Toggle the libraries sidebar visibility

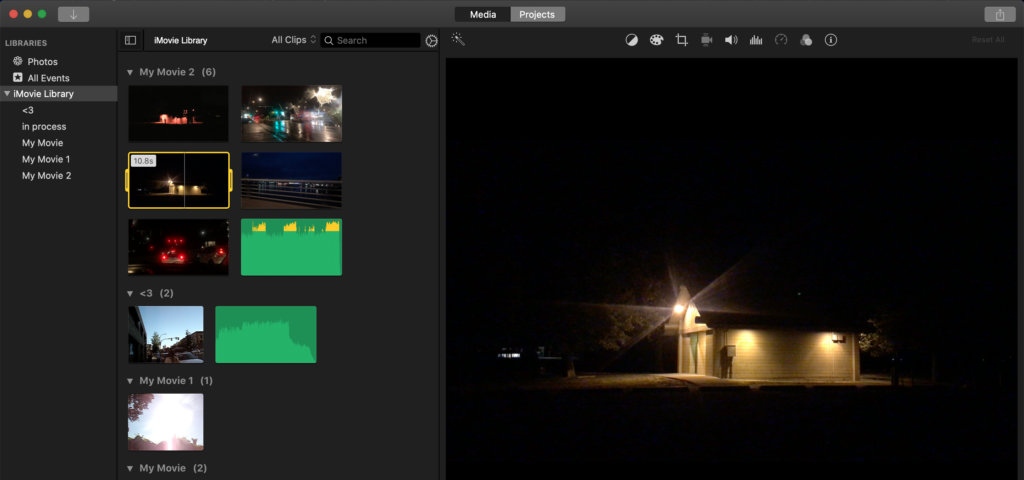(130, 40)
